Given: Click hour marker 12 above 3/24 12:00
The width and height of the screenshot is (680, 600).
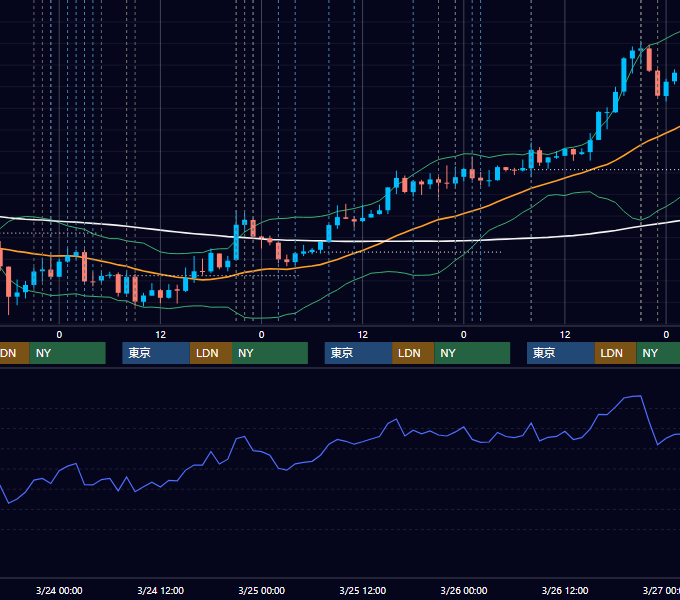Looking at the screenshot, I should coord(160,335).
